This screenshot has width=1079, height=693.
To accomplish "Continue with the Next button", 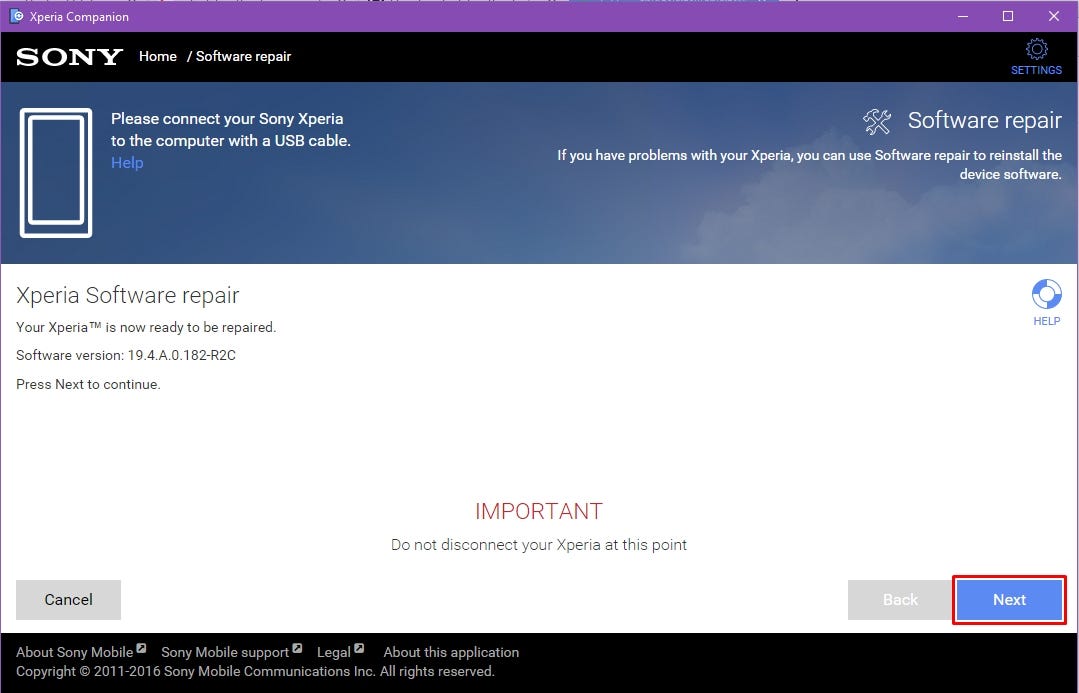I will coord(1009,599).
